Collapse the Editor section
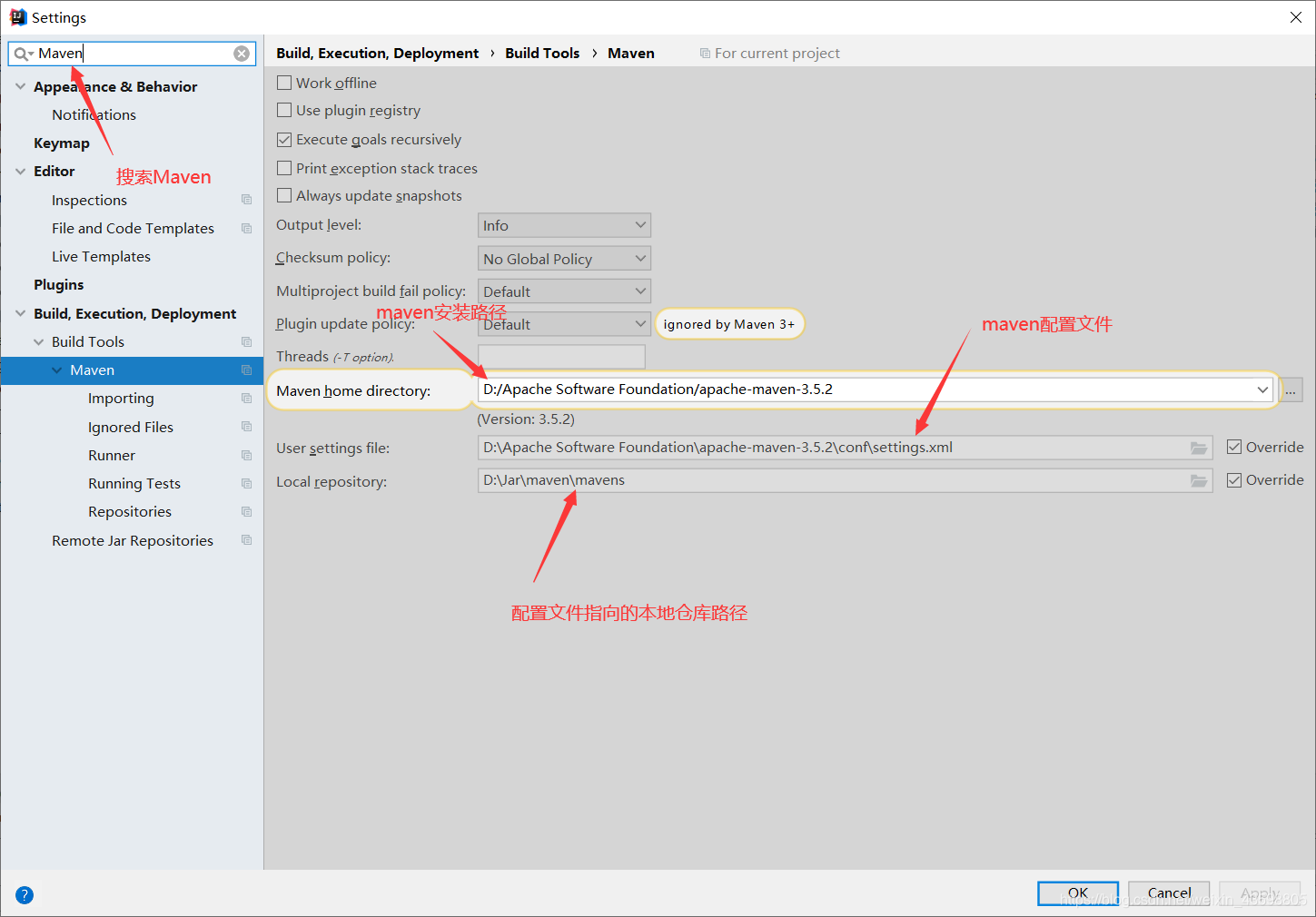The height and width of the screenshot is (917, 1316). (20, 171)
